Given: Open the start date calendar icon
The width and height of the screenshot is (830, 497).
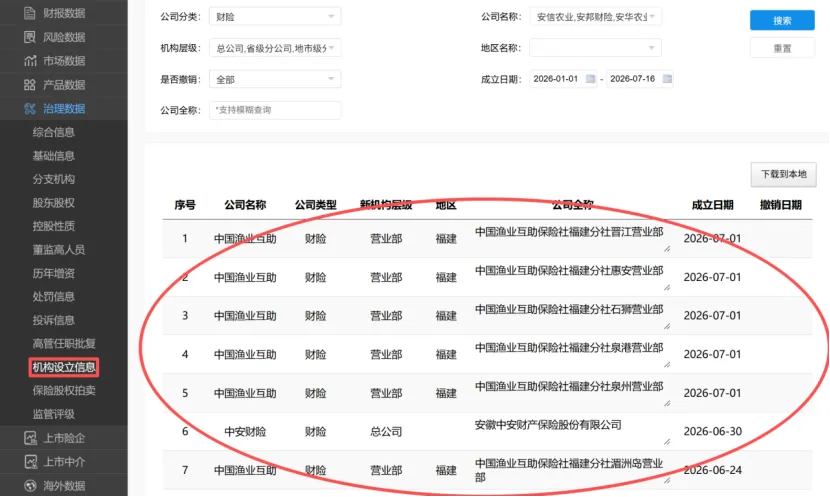Looking at the screenshot, I should coord(590,79).
